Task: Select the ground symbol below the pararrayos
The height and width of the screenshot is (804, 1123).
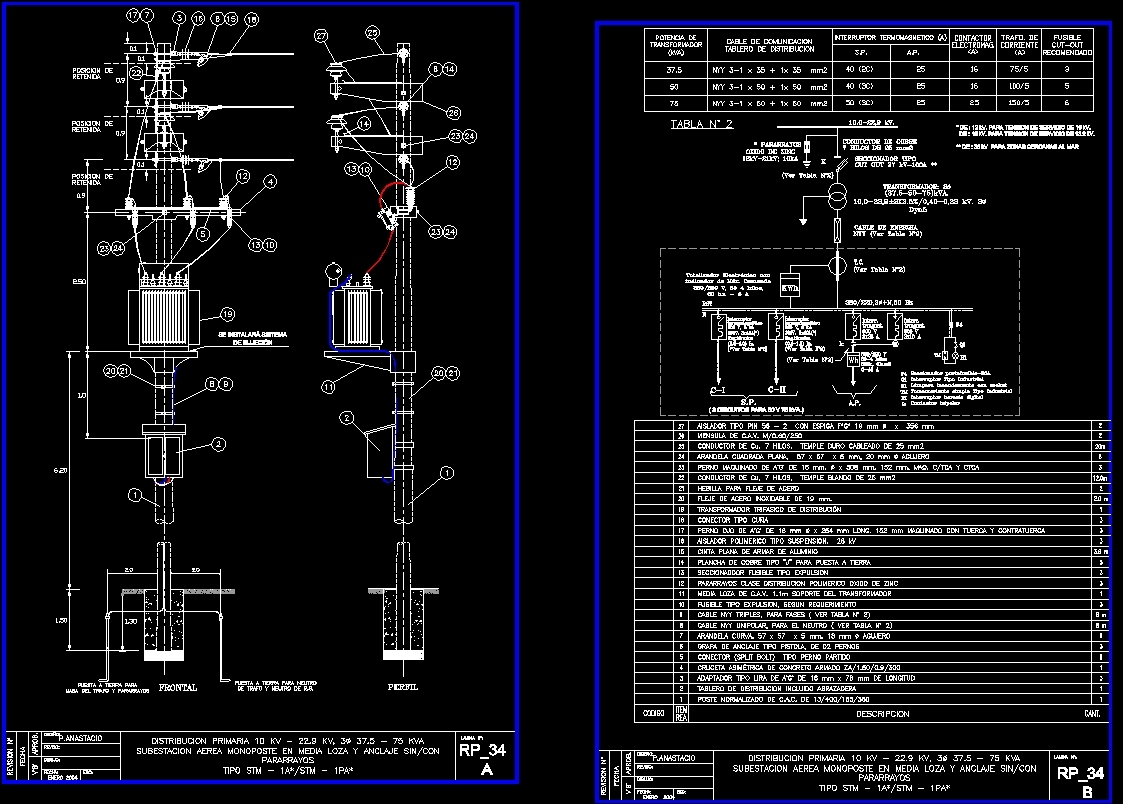Action: click(x=807, y=164)
